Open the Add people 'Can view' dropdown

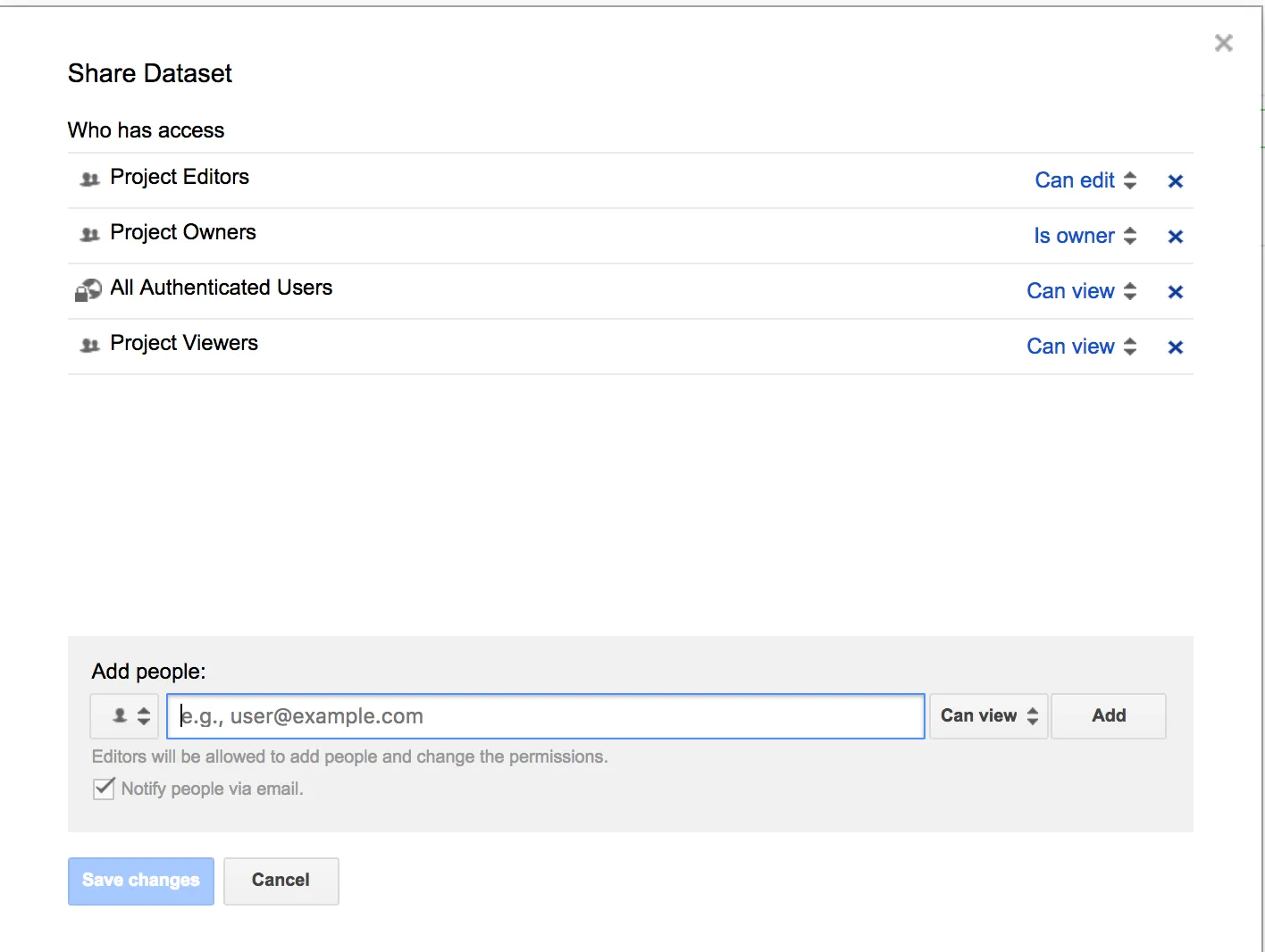coord(988,716)
